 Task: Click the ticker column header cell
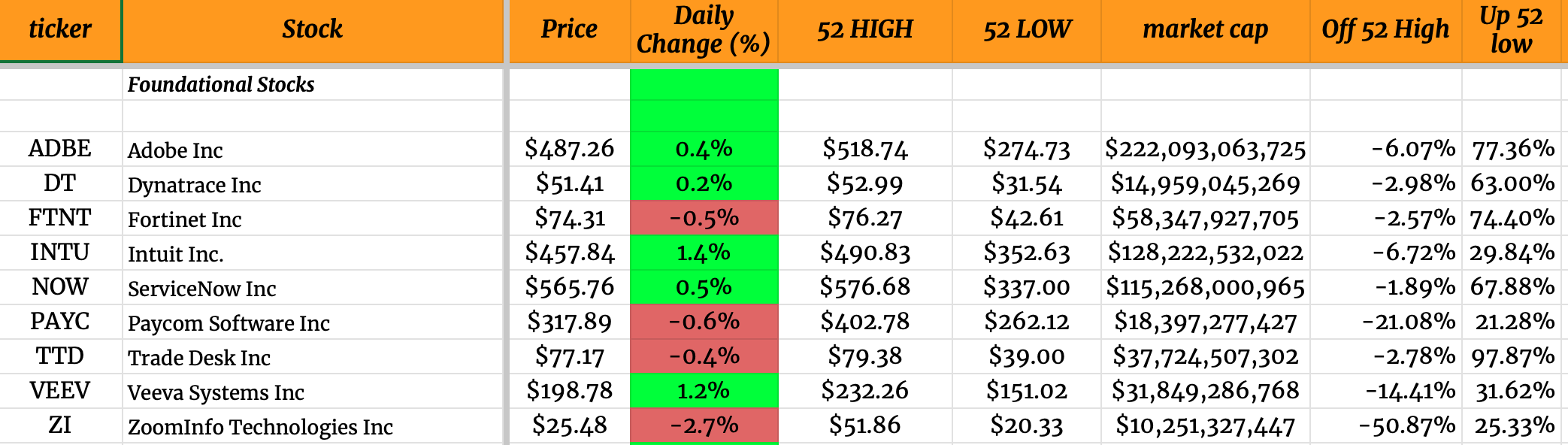(x=60, y=30)
